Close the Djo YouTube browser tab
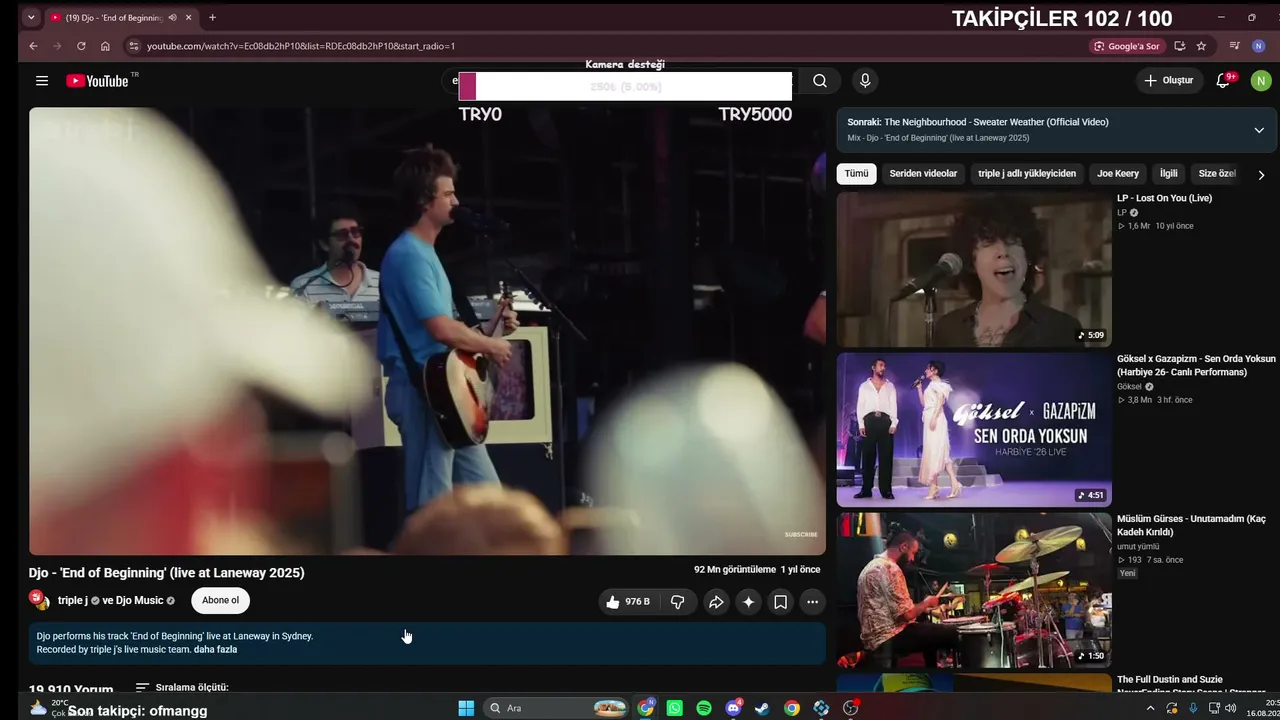The height and width of the screenshot is (720, 1280). pyautogui.click(x=190, y=17)
